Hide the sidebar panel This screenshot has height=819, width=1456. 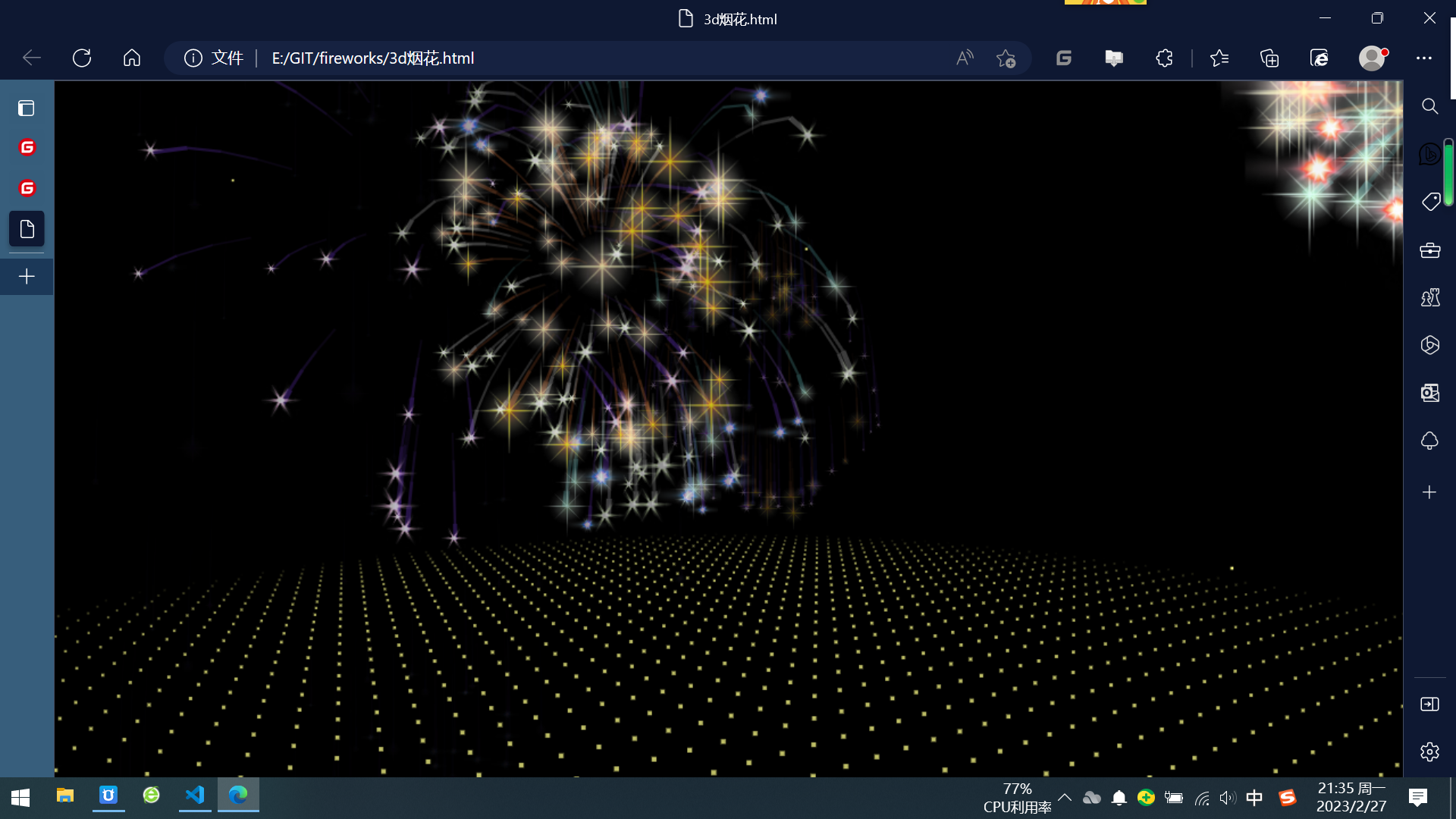coord(1429,704)
